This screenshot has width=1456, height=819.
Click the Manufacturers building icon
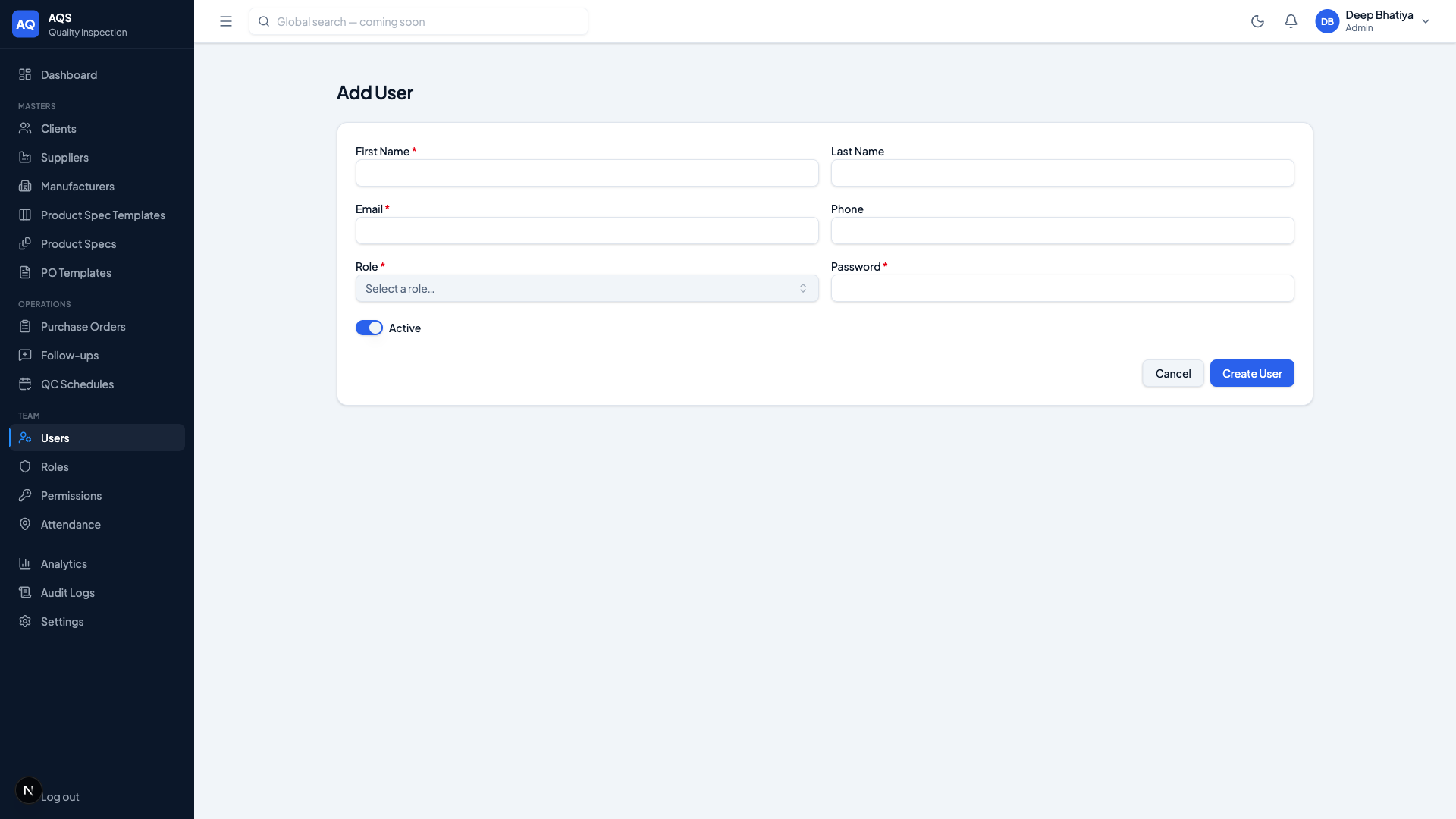point(25,186)
